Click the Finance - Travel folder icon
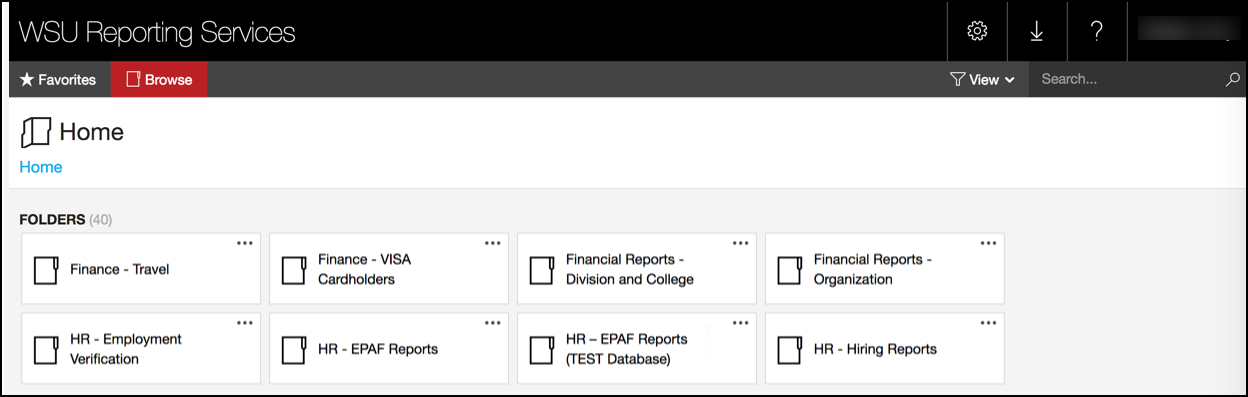The image size is (1248, 397). pos(46,270)
